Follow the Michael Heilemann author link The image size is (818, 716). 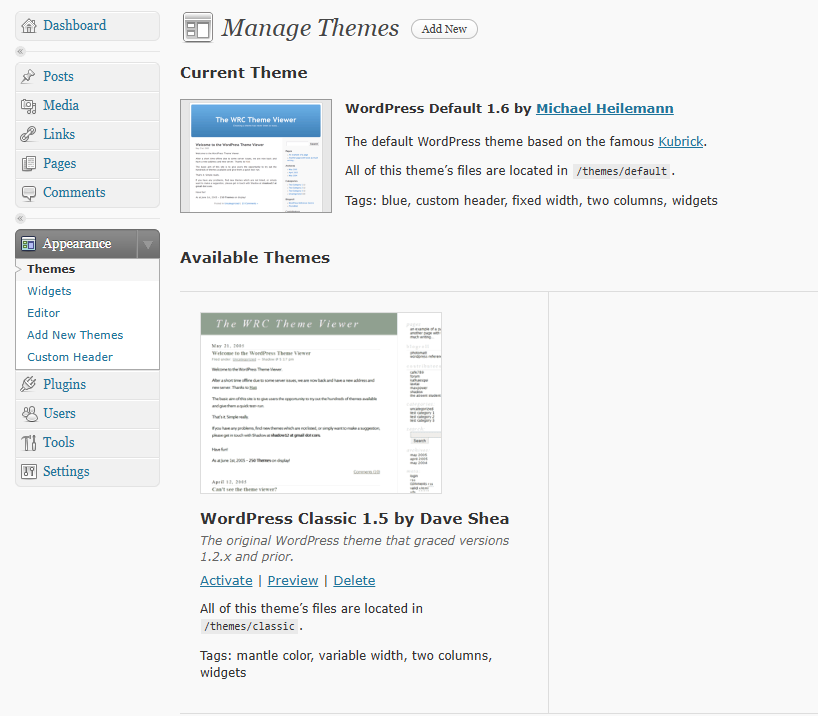(605, 109)
